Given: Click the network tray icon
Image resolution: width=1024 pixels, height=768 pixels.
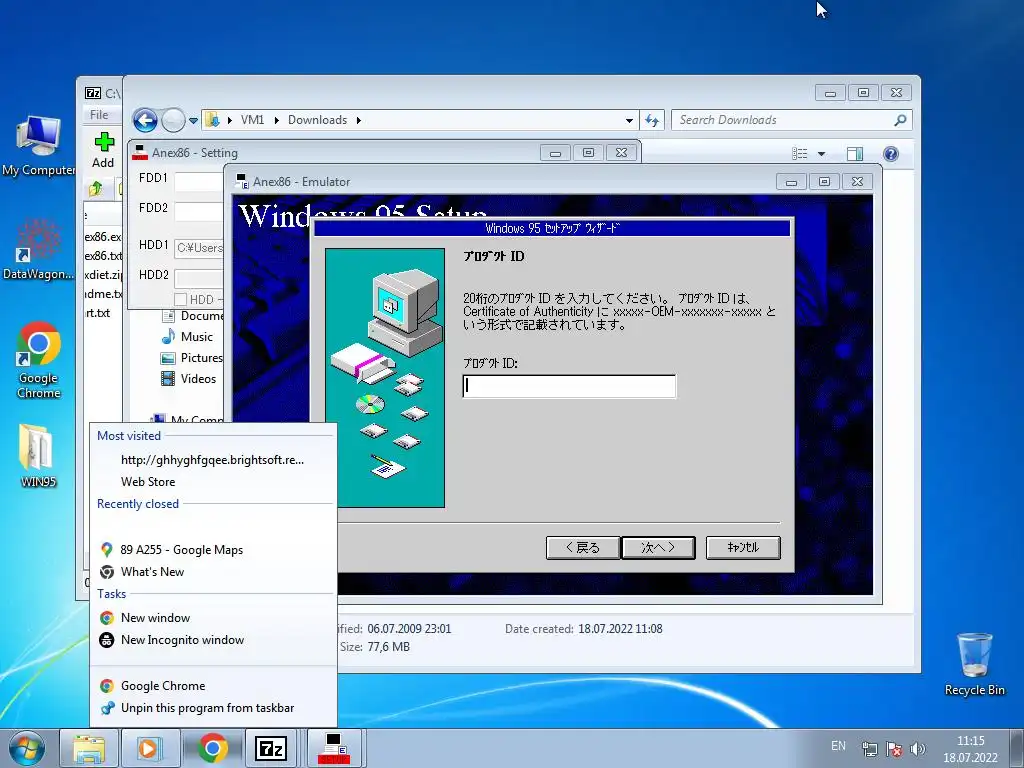Looking at the screenshot, I should 869,748.
